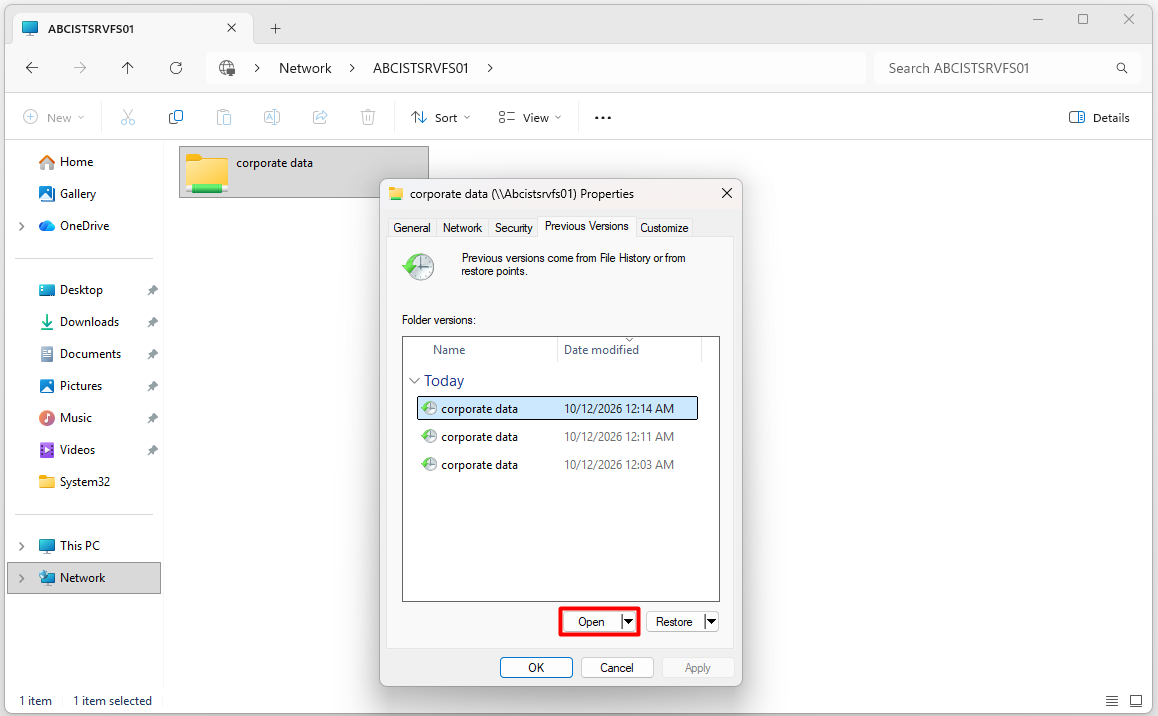Open the View dropdown menu
This screenshot has width=1158, height=716.
530,117
